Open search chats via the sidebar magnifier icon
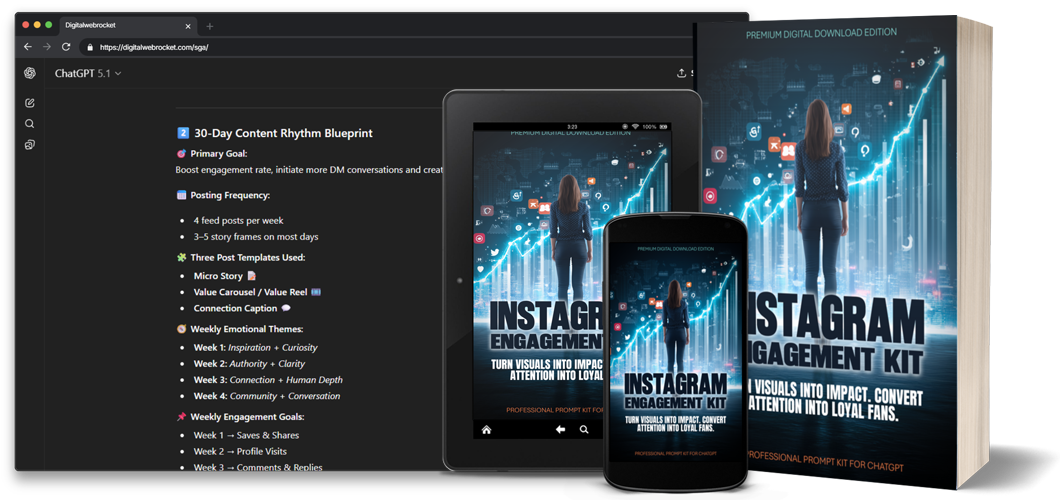 click(30, 124)
